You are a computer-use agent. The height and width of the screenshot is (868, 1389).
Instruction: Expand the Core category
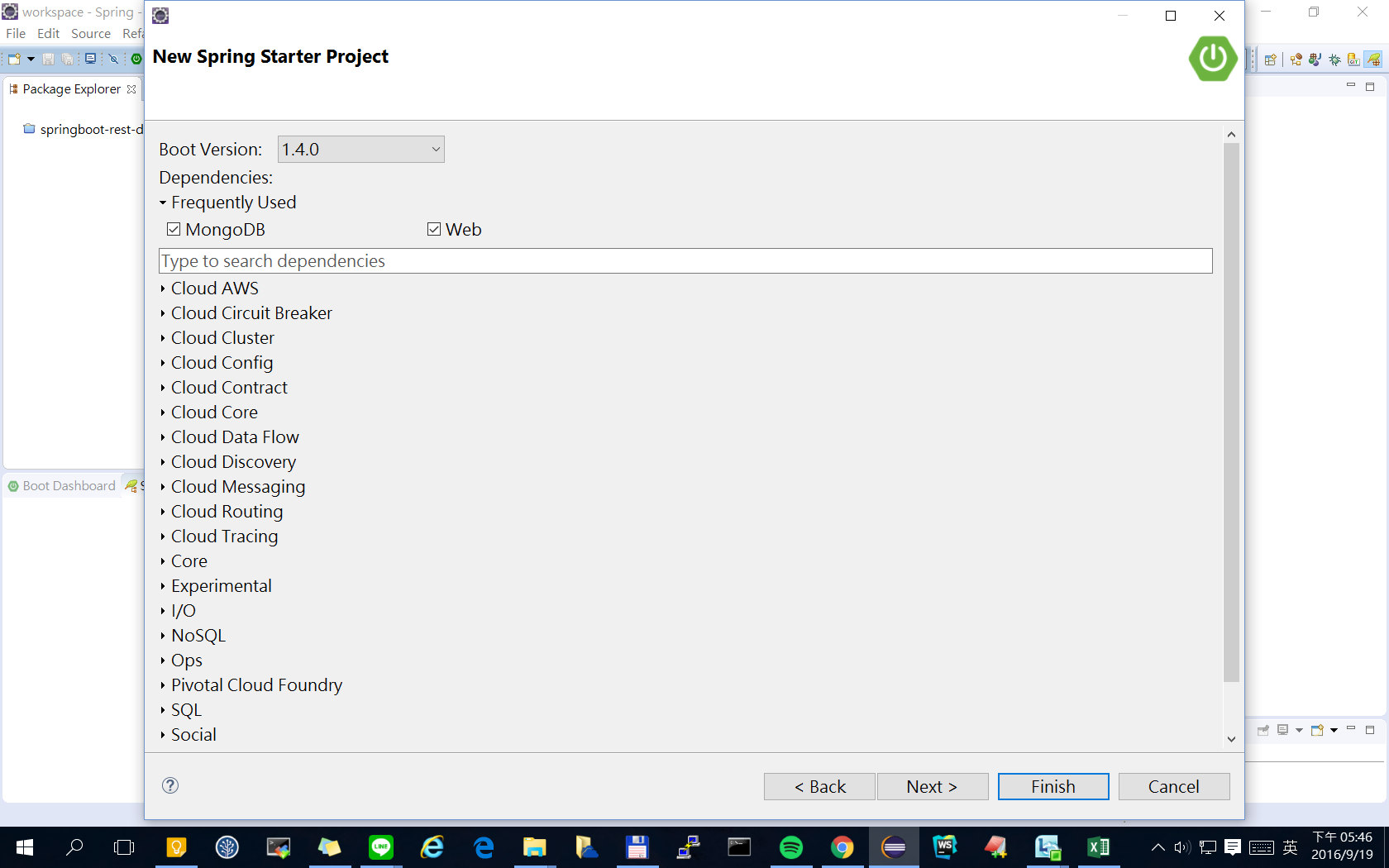click(163, 561)
